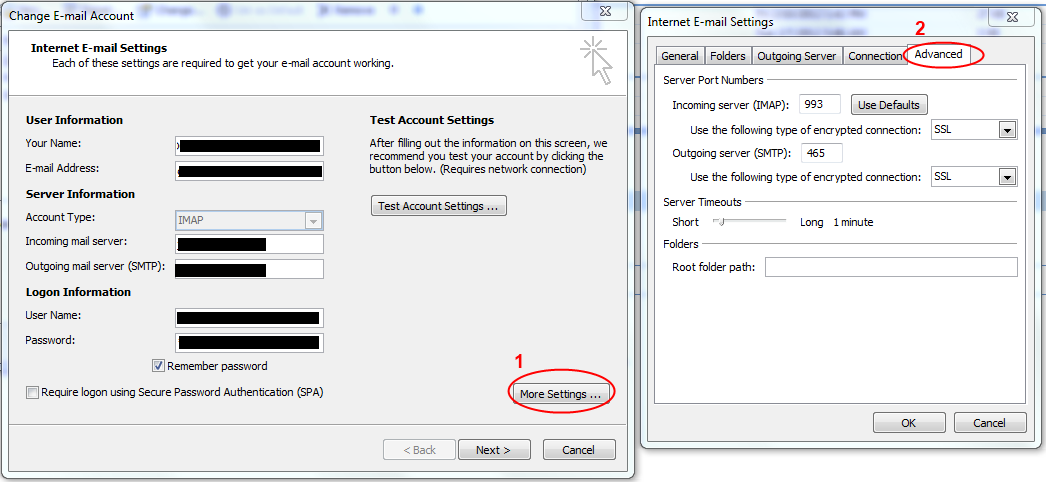Click the Server Timeouts slider

[x=719, y=222]
